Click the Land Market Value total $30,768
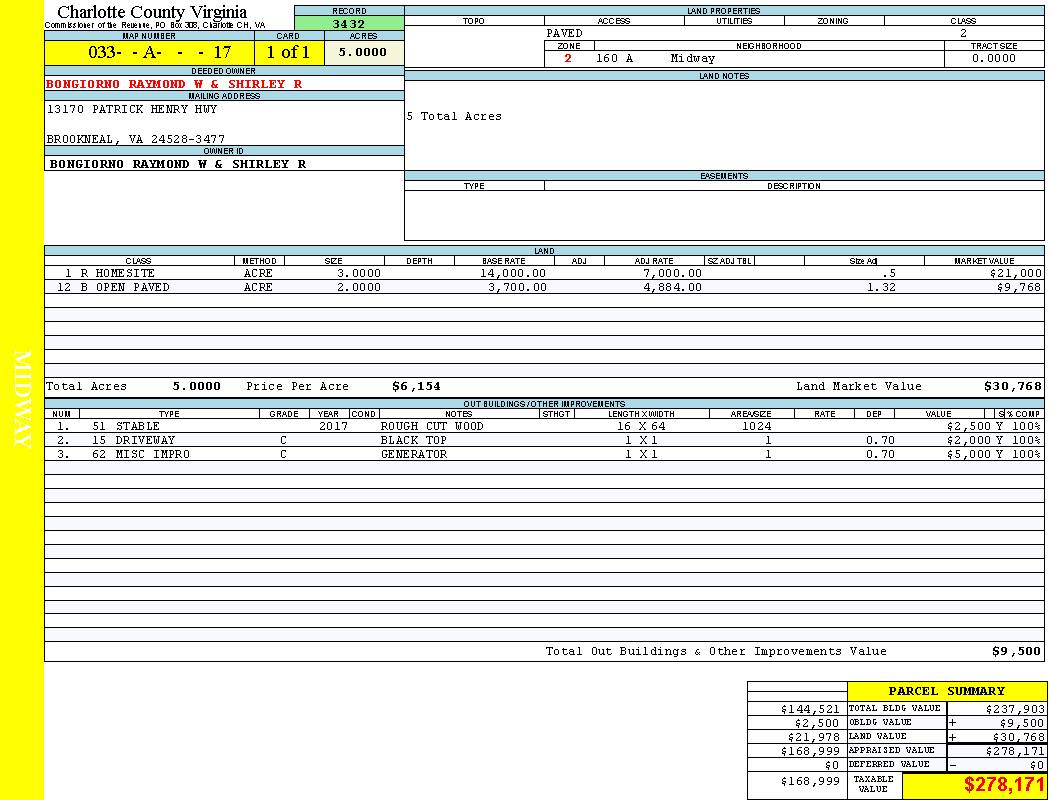 point(1012,386)
